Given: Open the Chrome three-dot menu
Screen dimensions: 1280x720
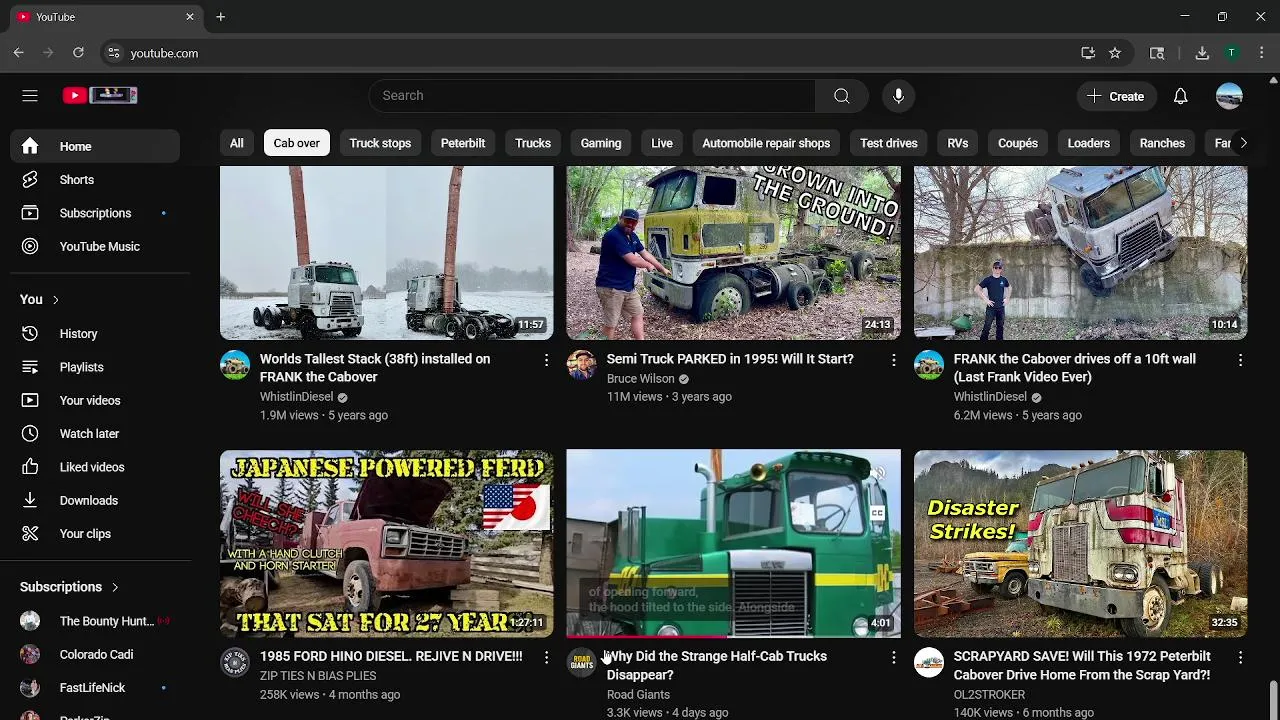Looking at the screenshot, I should (x=1261, y=53).
